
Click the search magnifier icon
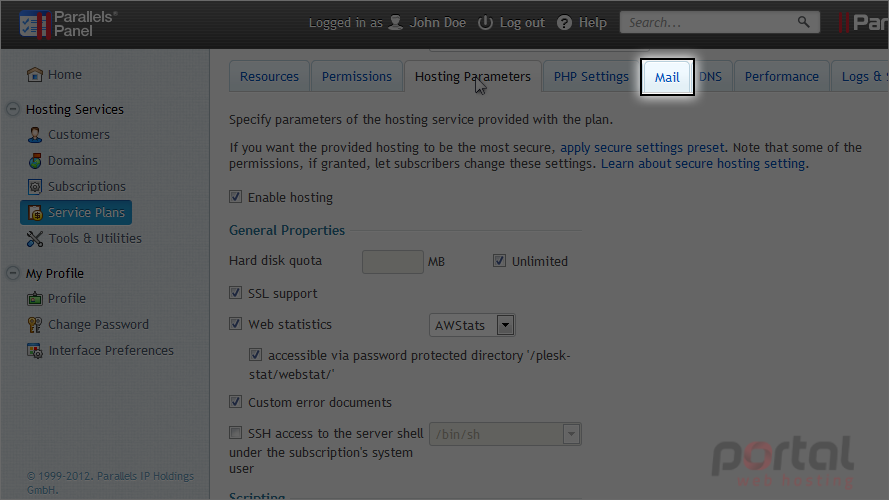[x=803, y=22]
